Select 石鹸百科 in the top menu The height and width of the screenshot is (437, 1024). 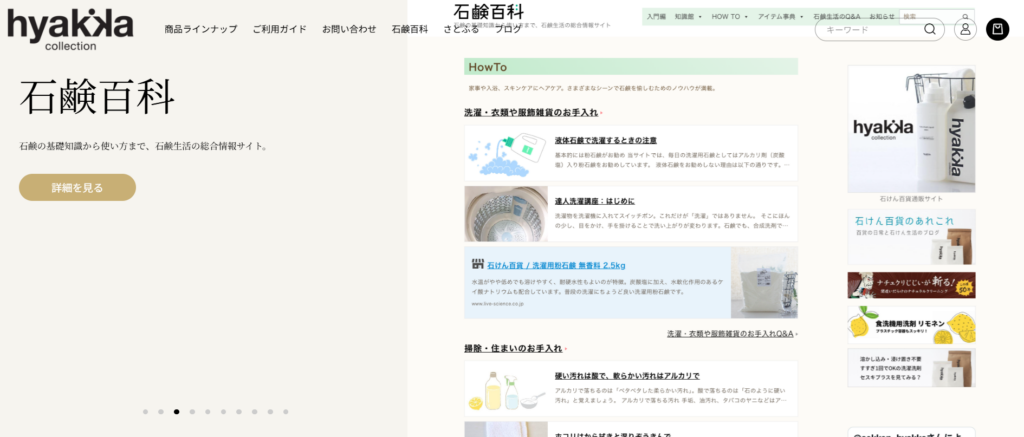coord(410,29)
